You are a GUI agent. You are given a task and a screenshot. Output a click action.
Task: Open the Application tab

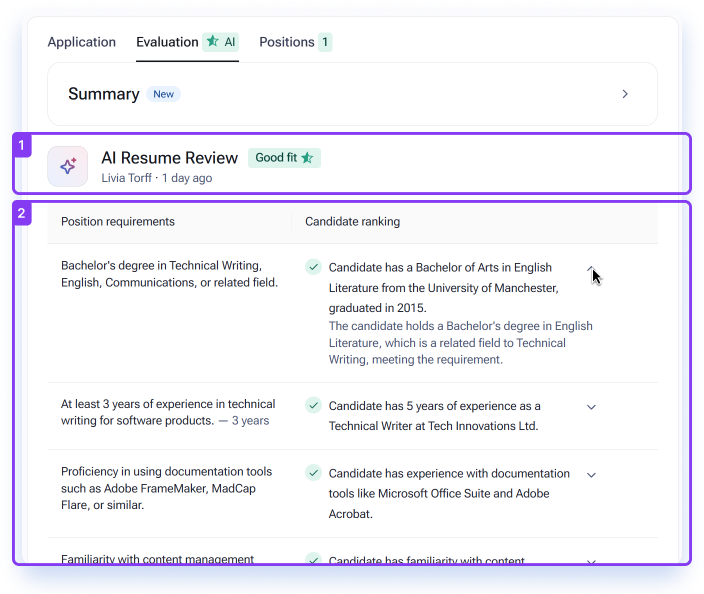[x=82, y=42]
